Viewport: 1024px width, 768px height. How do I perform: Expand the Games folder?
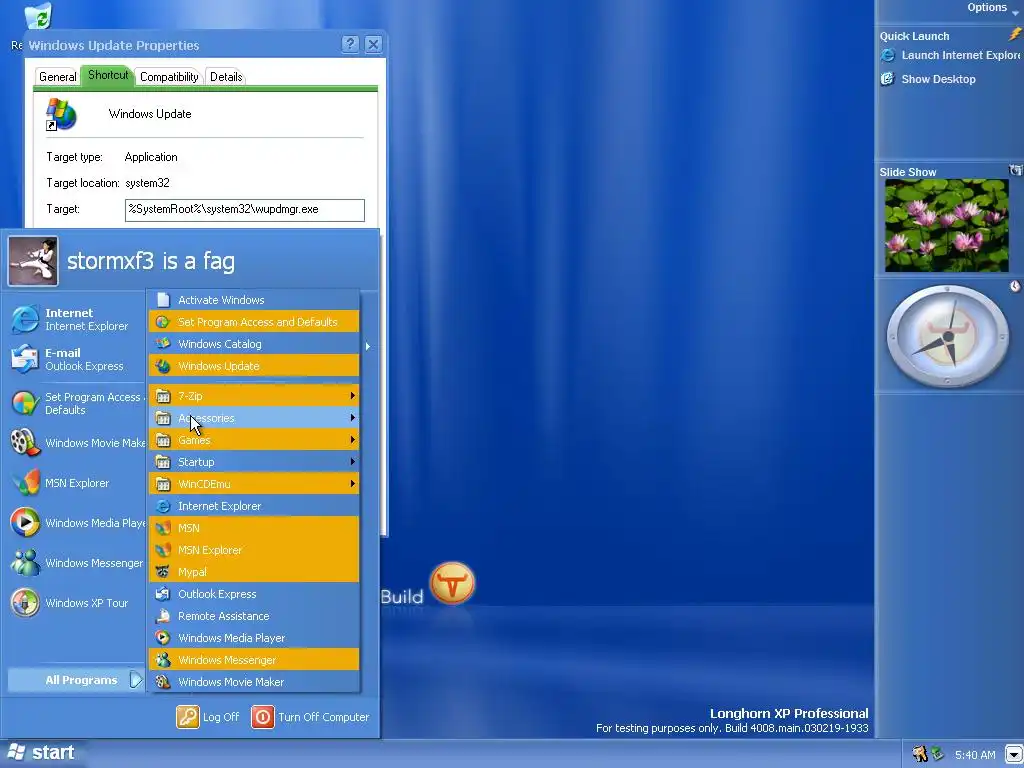coord(254,440)
